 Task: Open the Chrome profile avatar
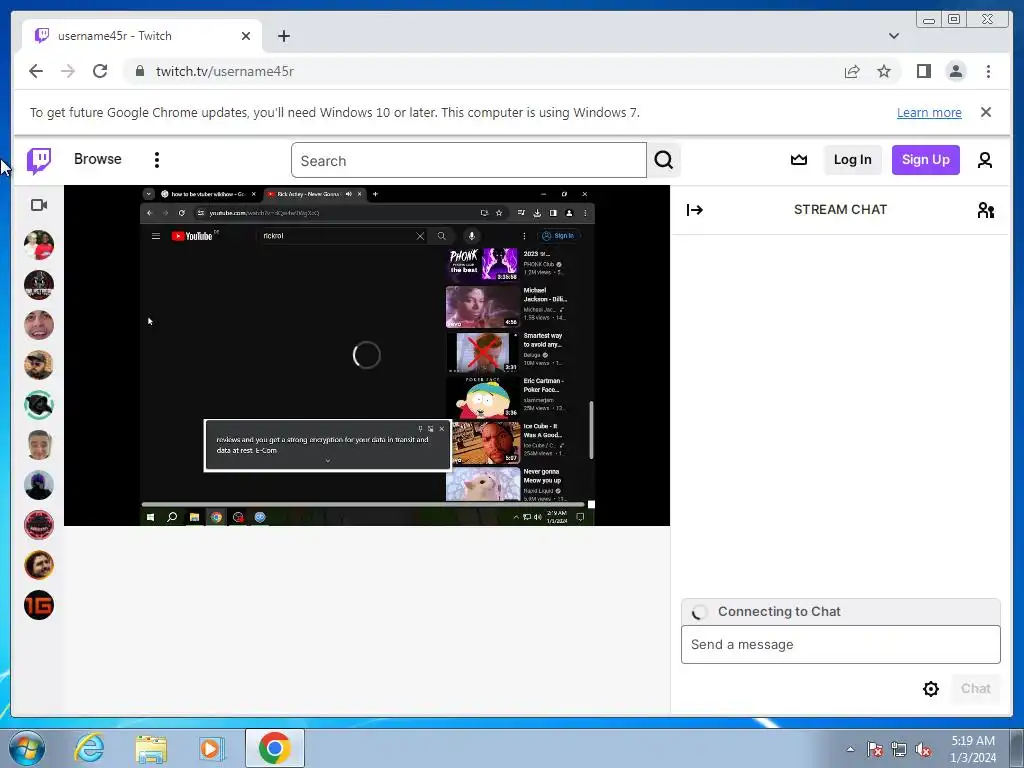click(x=956, y=71)
